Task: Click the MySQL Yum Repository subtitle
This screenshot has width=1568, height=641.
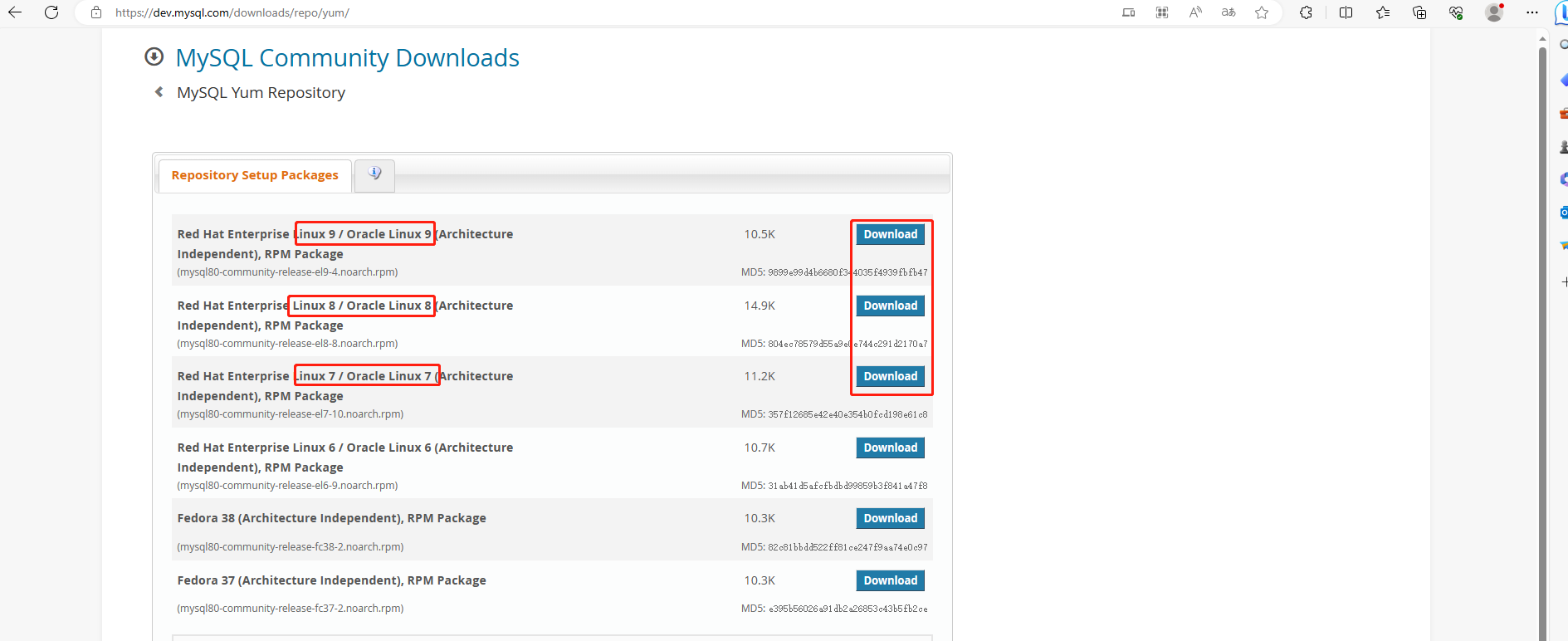Action: (261, 93)
